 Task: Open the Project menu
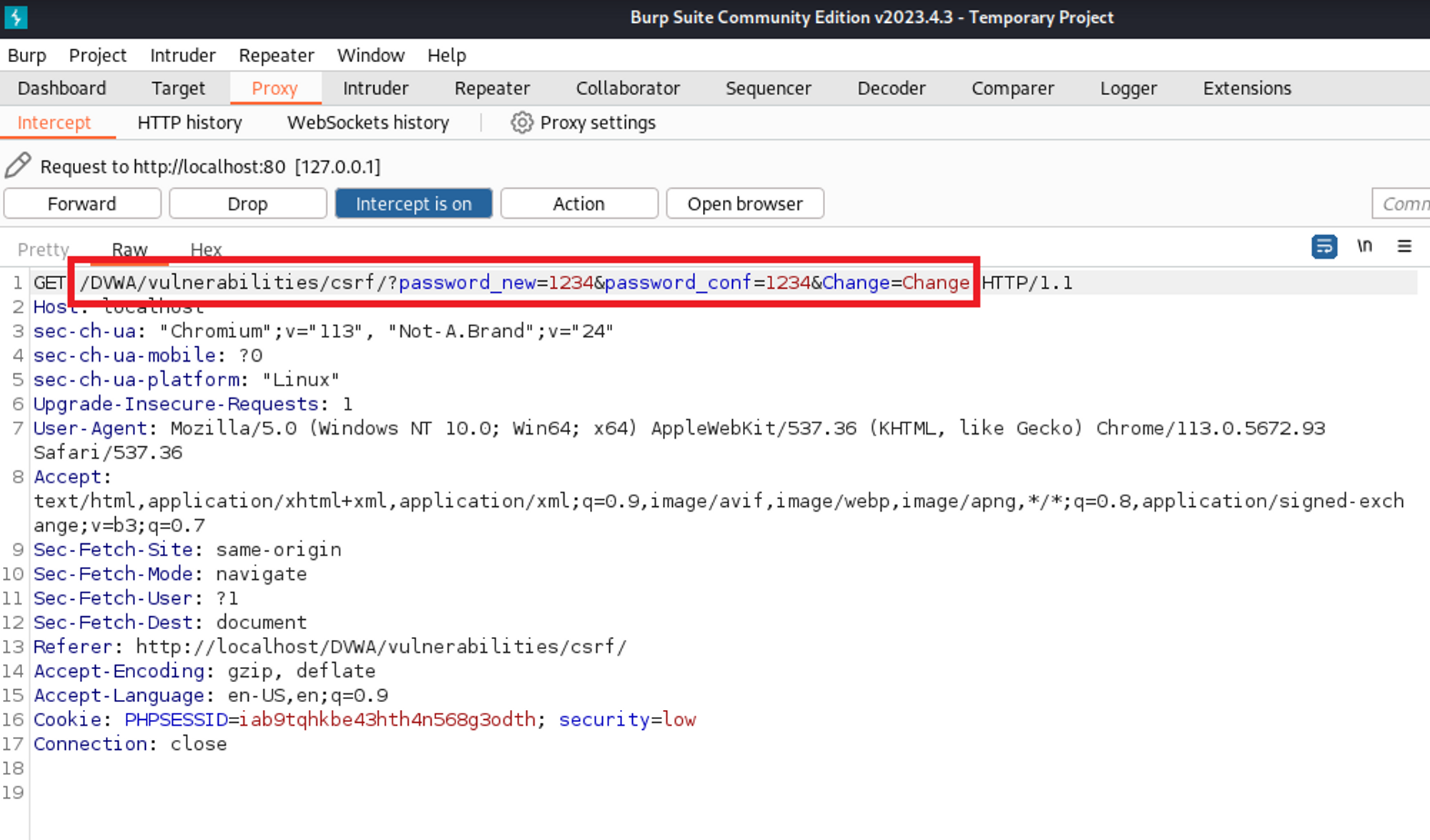[97, 55]
